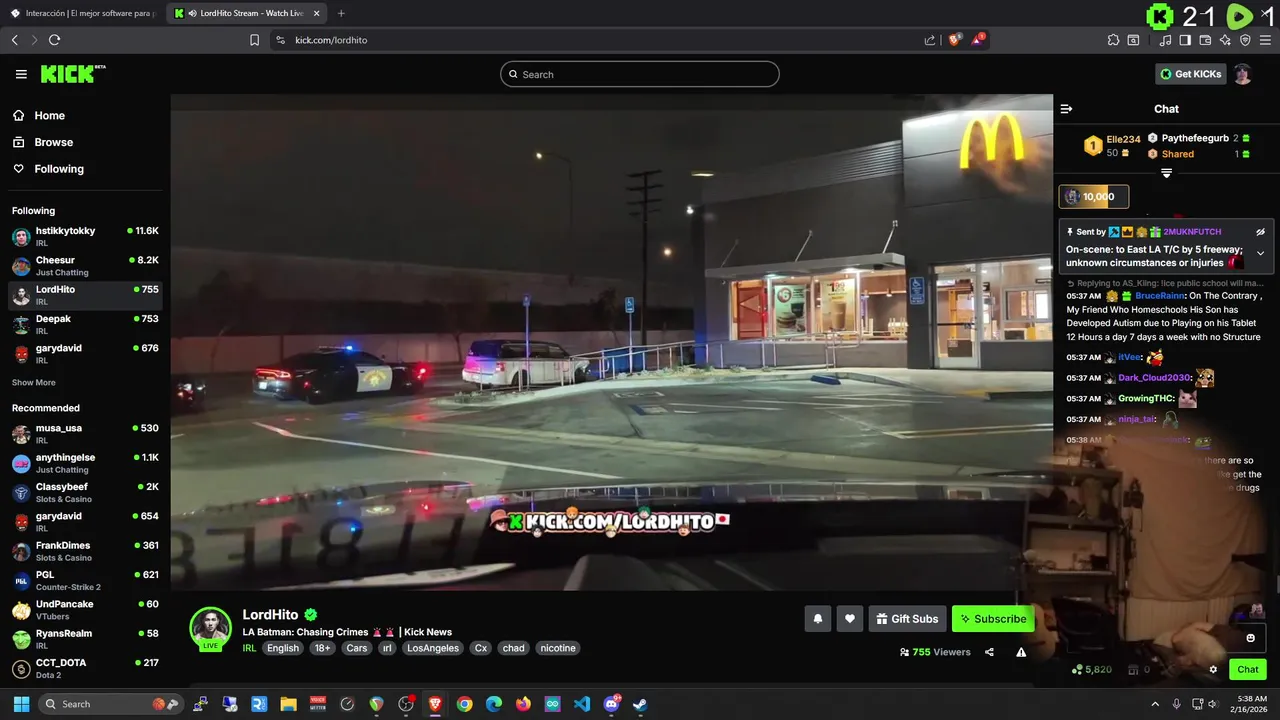The width and height of the screenshot is (1280, 720).
Task: Open hstikkytokky channel in Following list
Action: click(x=85, y=237)
